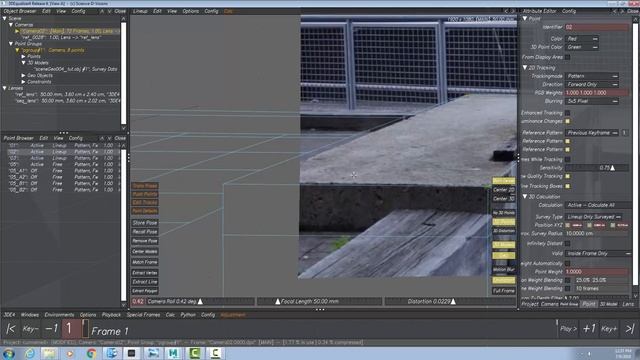Click the Remove Pose button
This screenshot has width=640, height=360.
click(145, 241)
